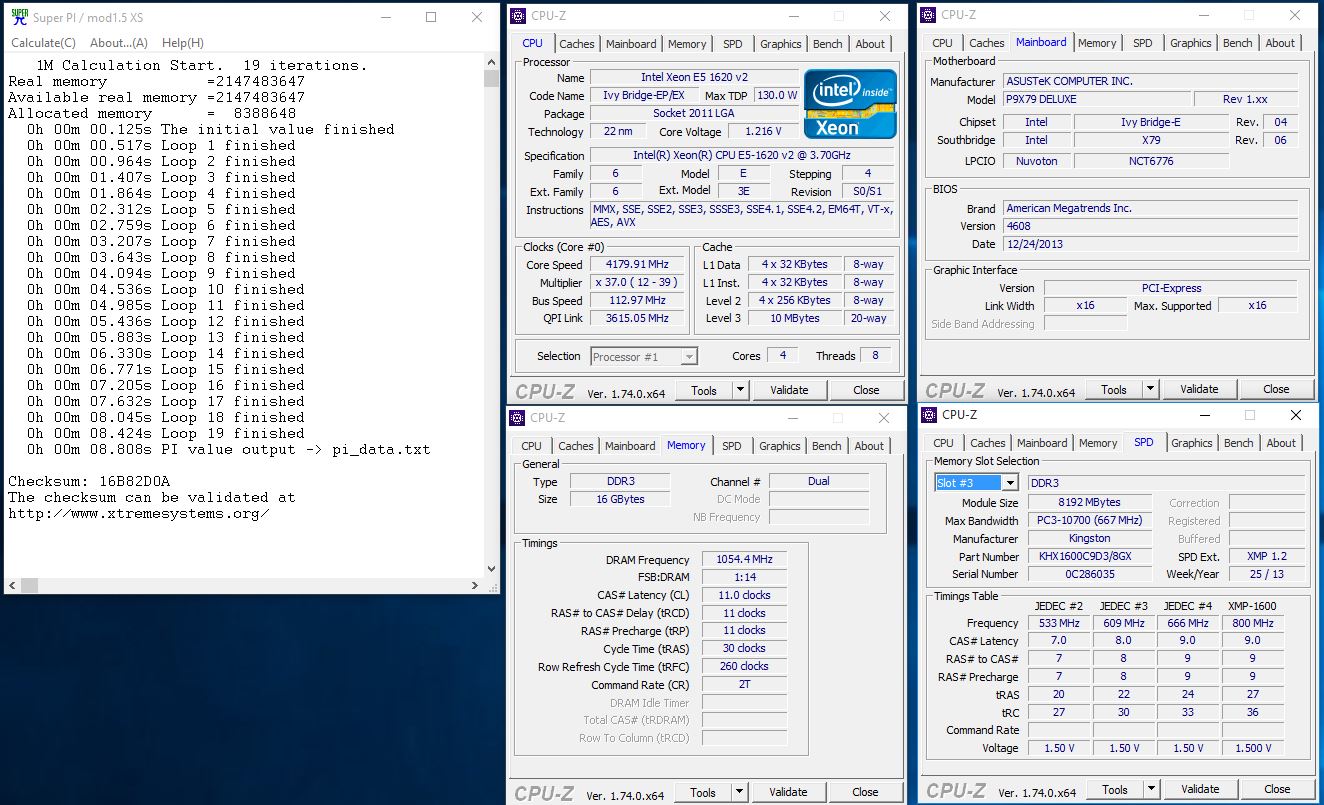Click the BIOS version 4608 field
This screenshot has width=1324, height=805.
coord(1150,226)
